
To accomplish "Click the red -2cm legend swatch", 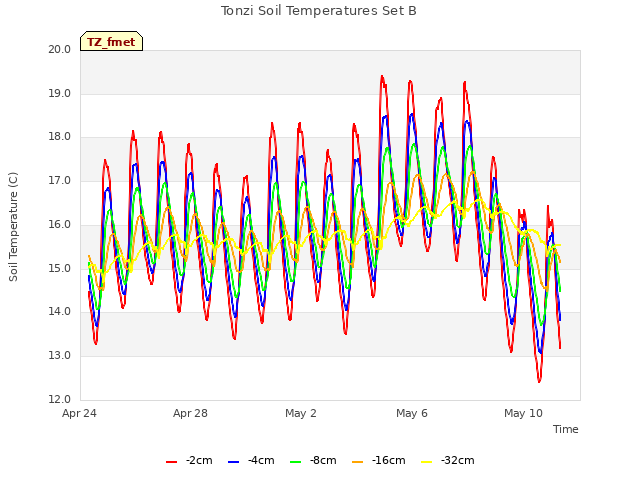I will pos(171,462).
